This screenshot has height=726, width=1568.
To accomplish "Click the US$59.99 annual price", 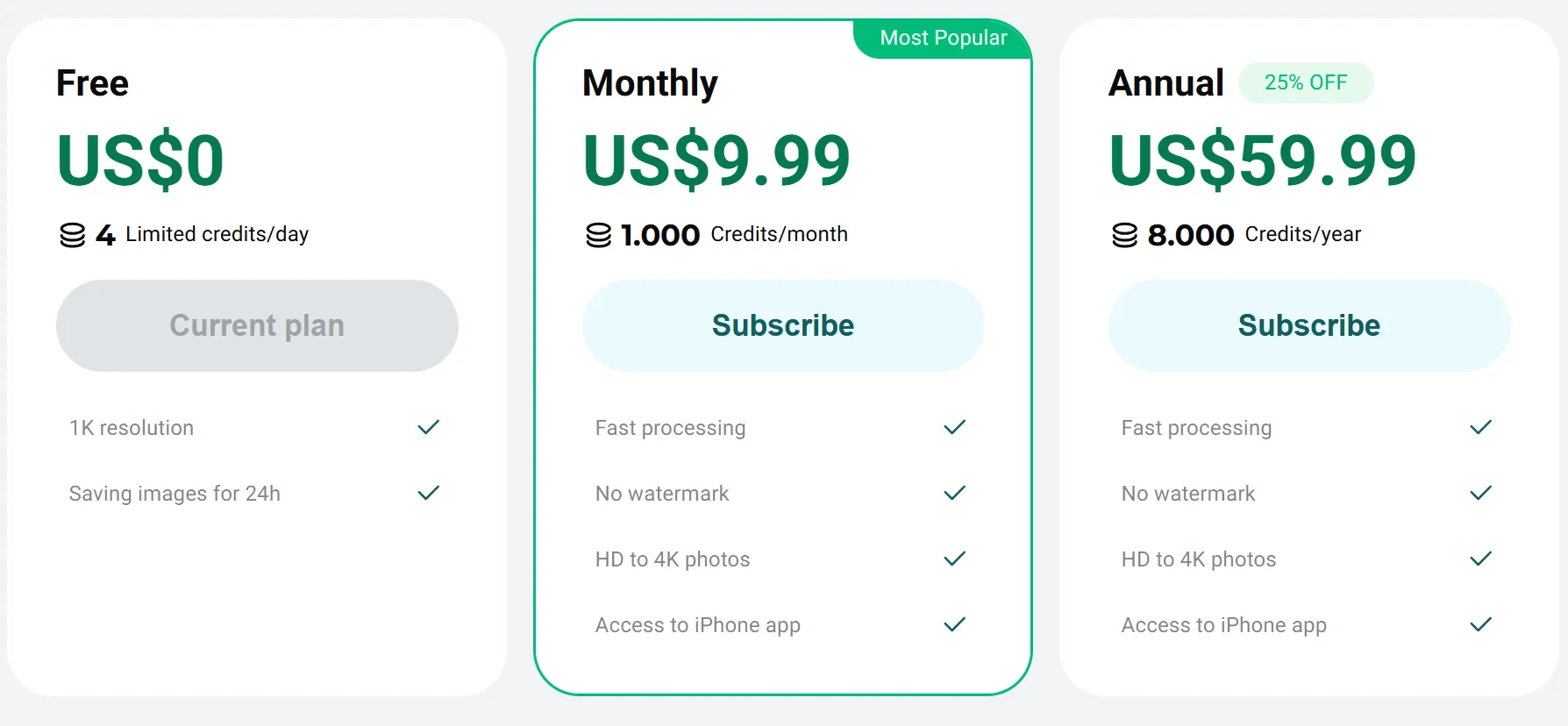I will tap(1263, 160).
